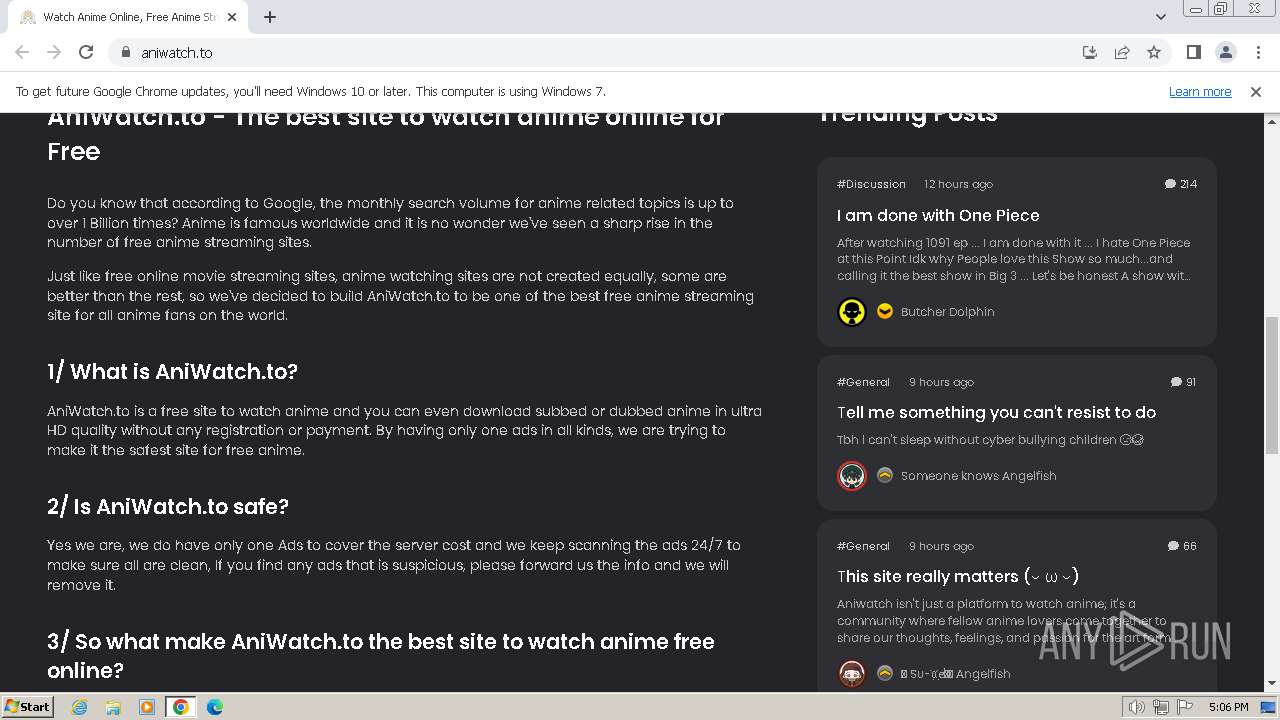This screenshot has height=720, width=1280.
Task: Go forward to next page
Action: point(54,52)
